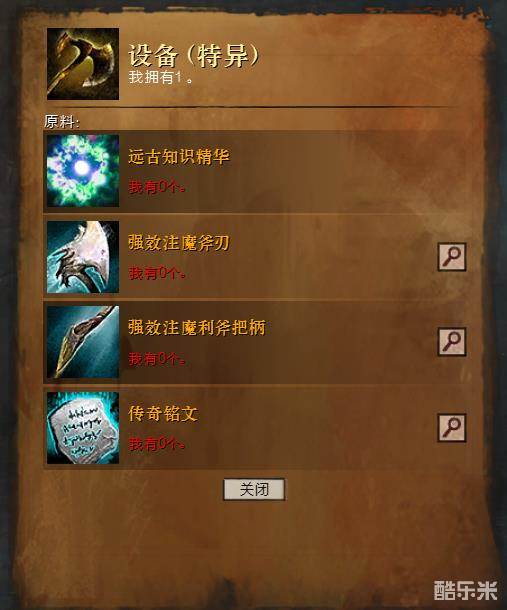The image size is (507, 610).
Task: Click the 原料 ingredients label
Action: [x=61, y=122]
